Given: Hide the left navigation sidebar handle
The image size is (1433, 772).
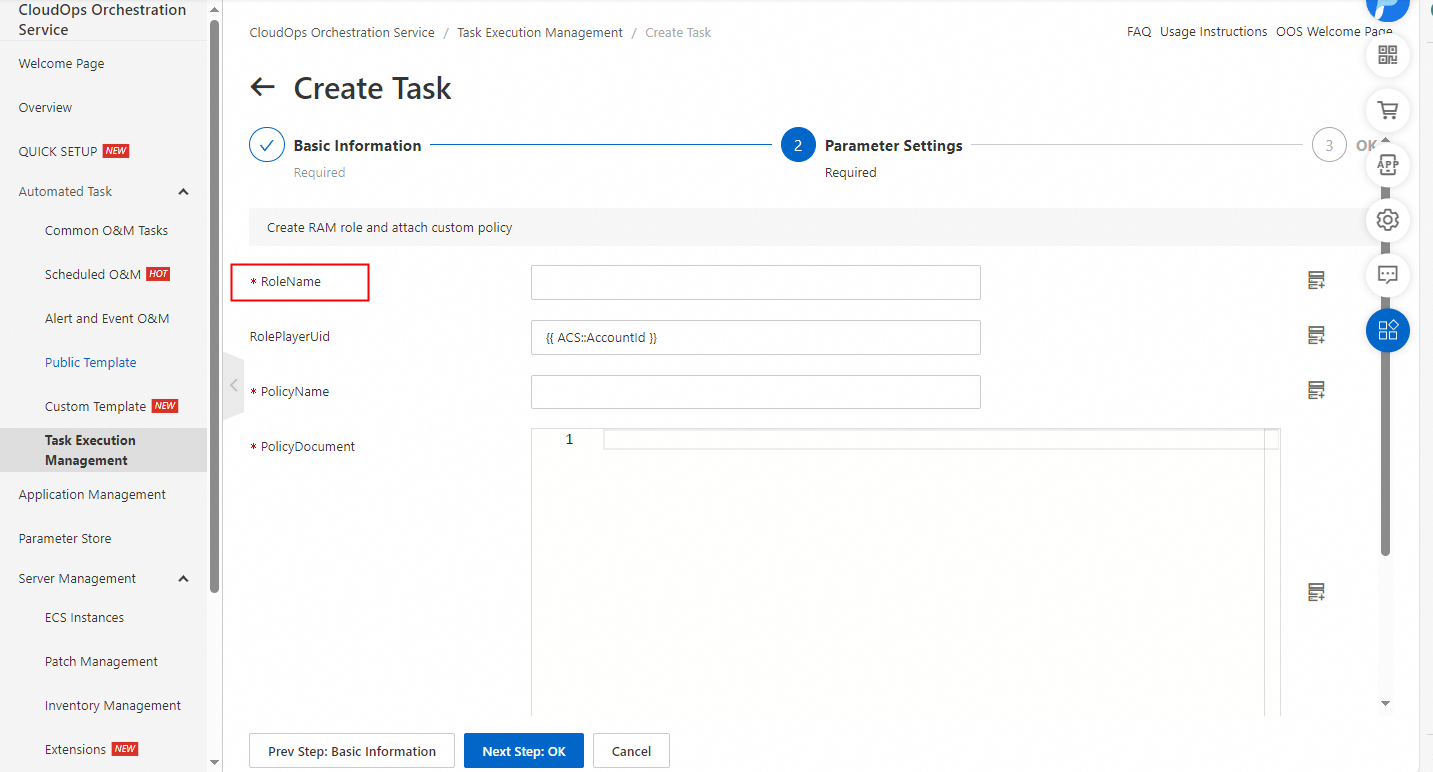Looking at the screenshot, I should pyautogui.click(x=233, y=385).
